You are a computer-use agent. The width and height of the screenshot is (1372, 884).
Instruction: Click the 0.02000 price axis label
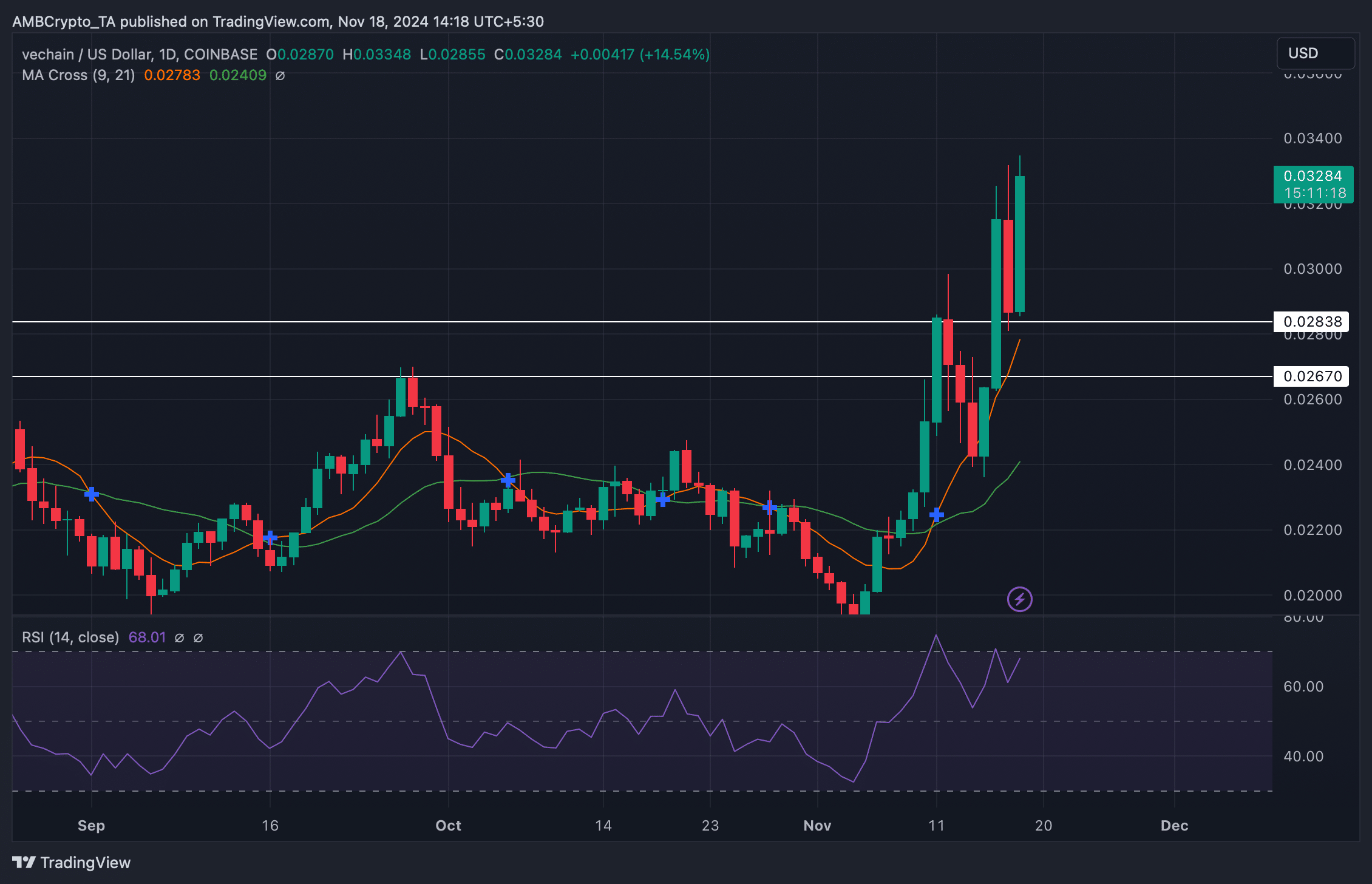coord(1313,596)
